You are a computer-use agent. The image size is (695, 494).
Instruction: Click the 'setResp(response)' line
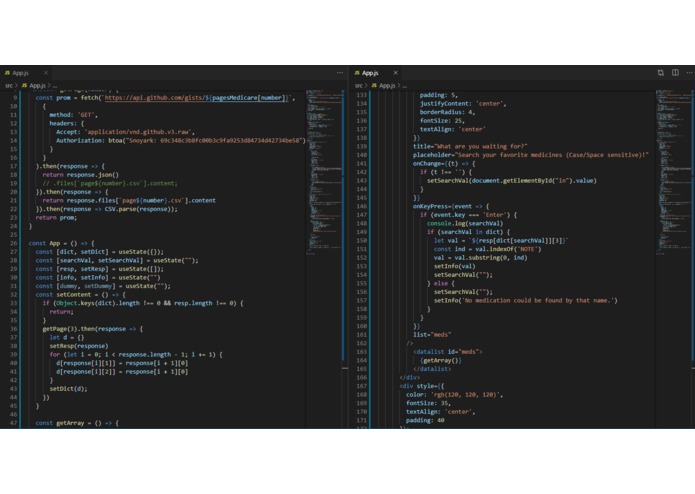coord(78,346)
